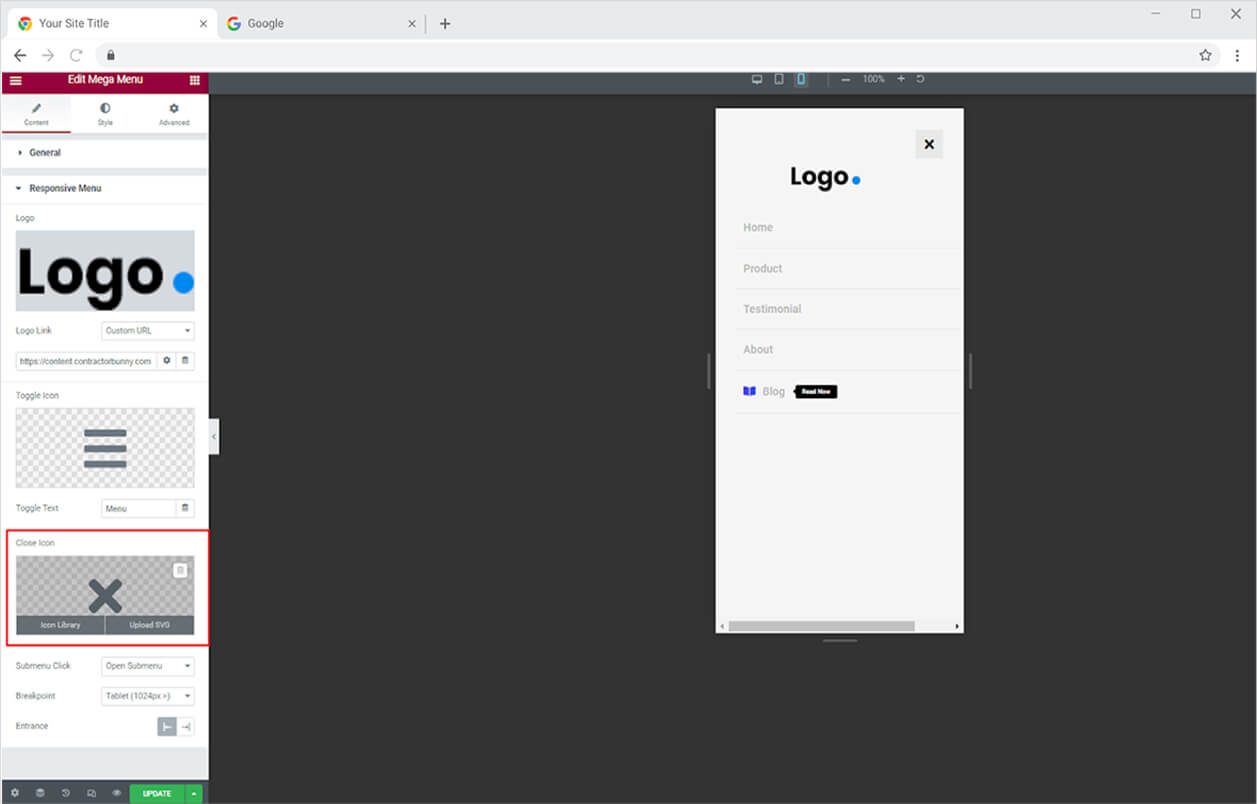Switch preview to desktop device view

click(x=757, y=79)
